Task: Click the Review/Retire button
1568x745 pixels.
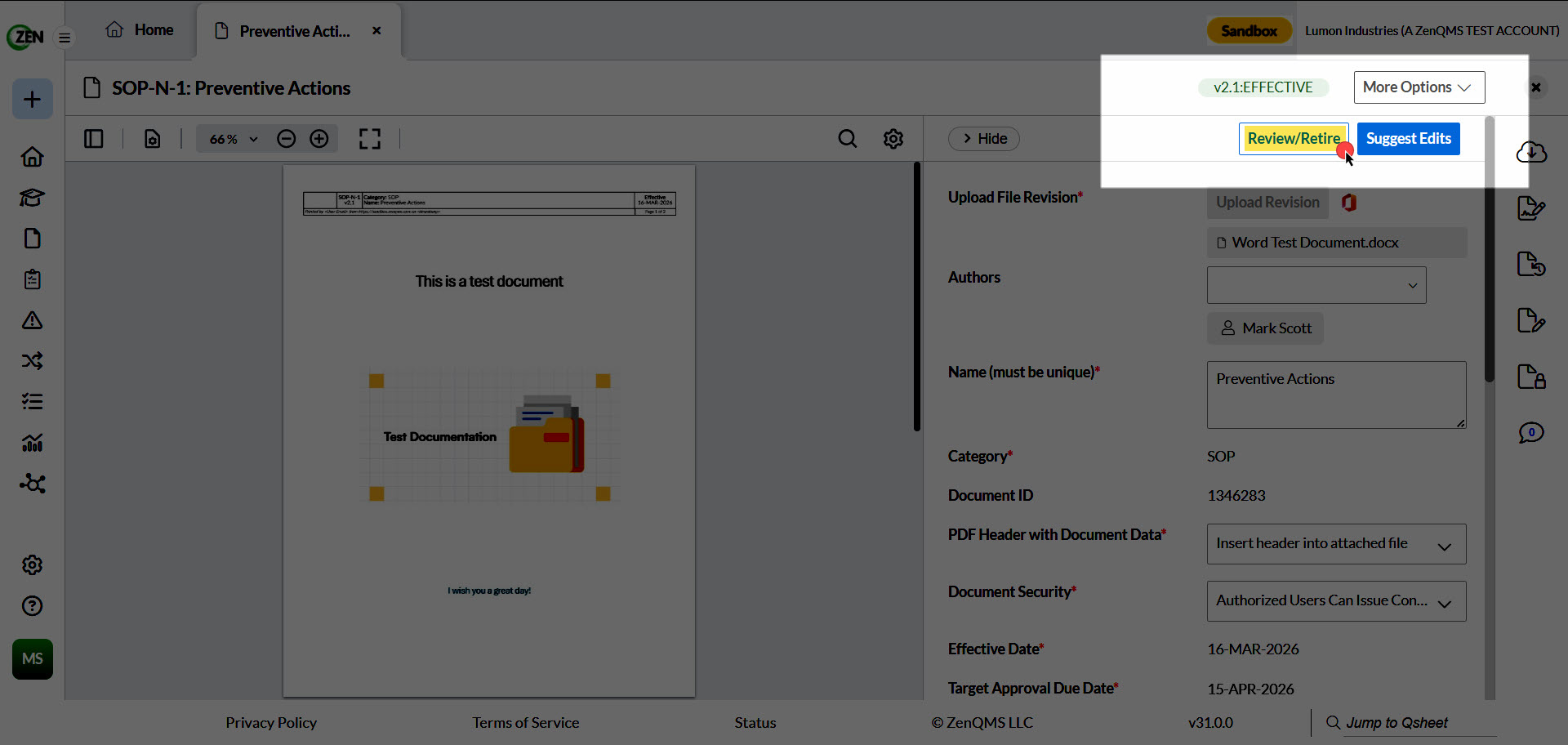Action: click(x=1294, y=139)
